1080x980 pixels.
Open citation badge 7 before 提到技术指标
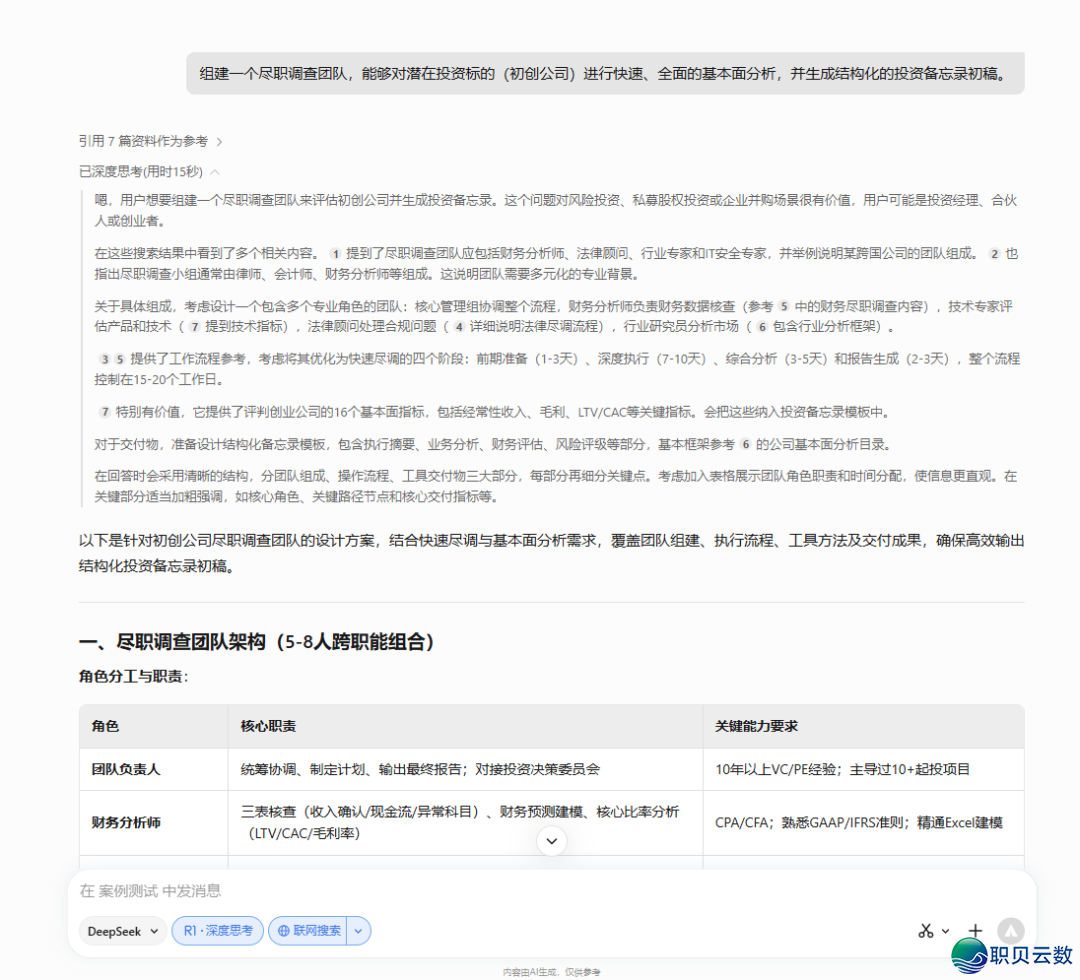[195, 327]
